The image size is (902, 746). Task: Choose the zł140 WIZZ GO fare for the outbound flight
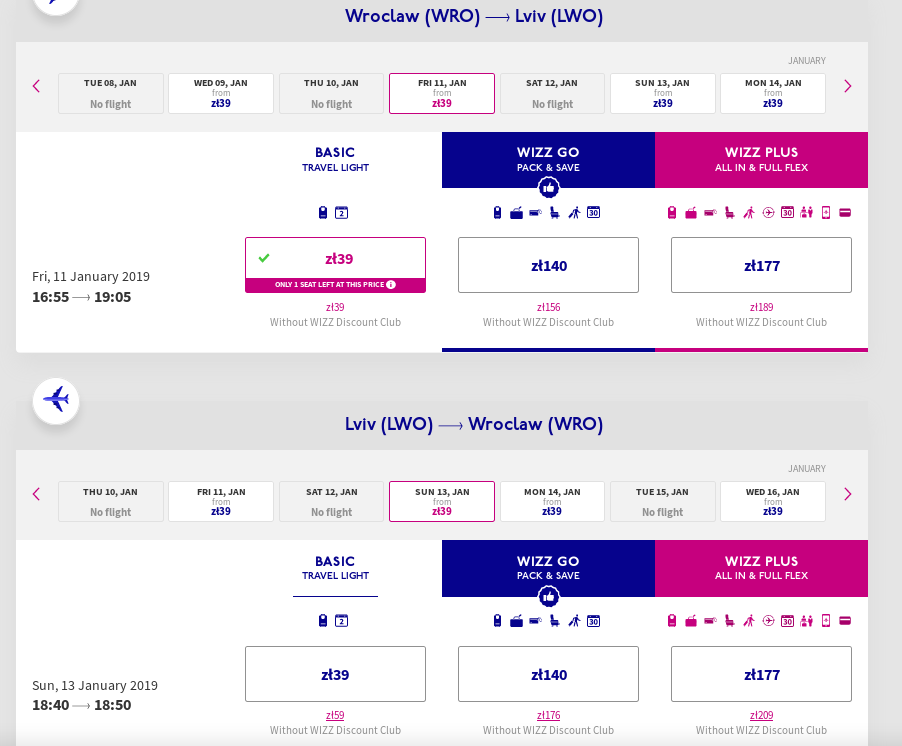[548, 265]
